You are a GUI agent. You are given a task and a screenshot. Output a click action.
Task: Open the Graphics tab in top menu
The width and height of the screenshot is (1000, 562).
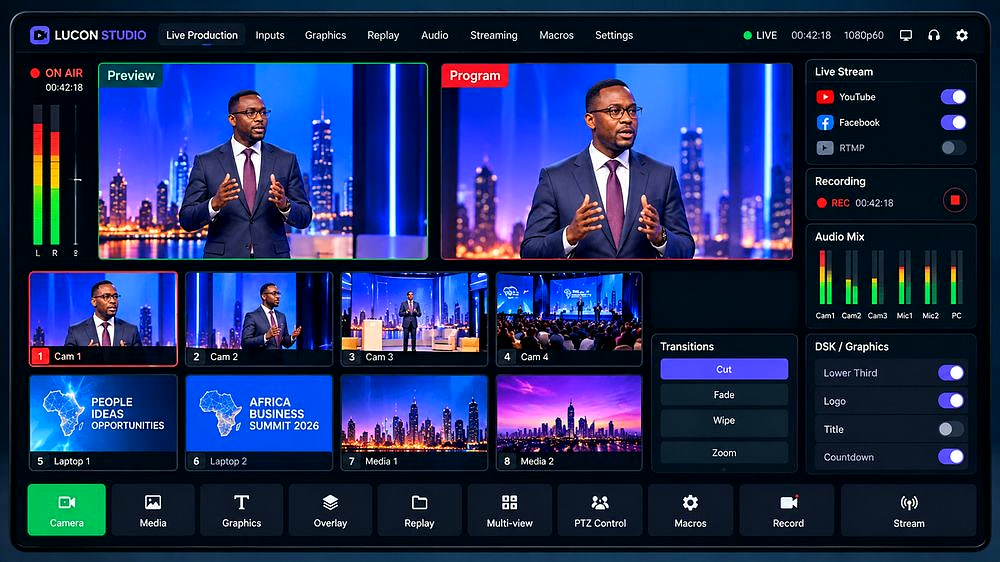pyautogui.click(x=325, y=35)
